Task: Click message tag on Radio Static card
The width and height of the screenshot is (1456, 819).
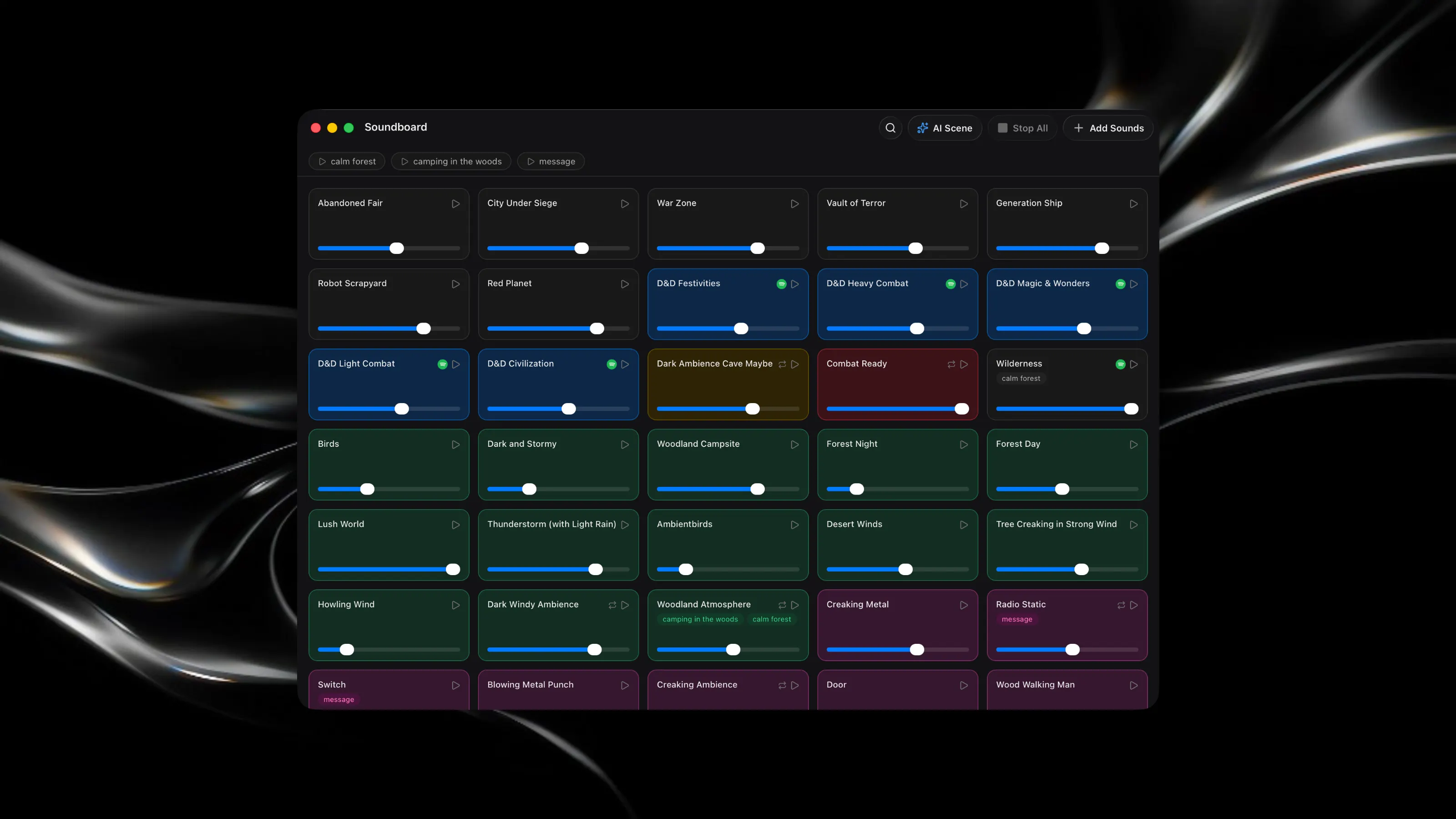Action: pyautogui.click(x=1017, y=619)
